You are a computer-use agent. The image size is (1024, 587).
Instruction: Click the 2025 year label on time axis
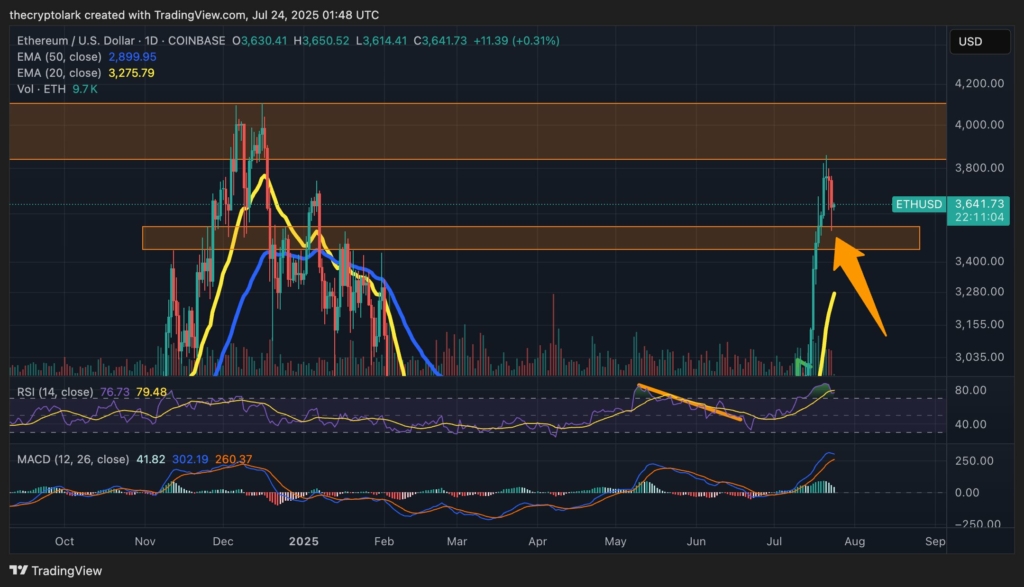304,541
